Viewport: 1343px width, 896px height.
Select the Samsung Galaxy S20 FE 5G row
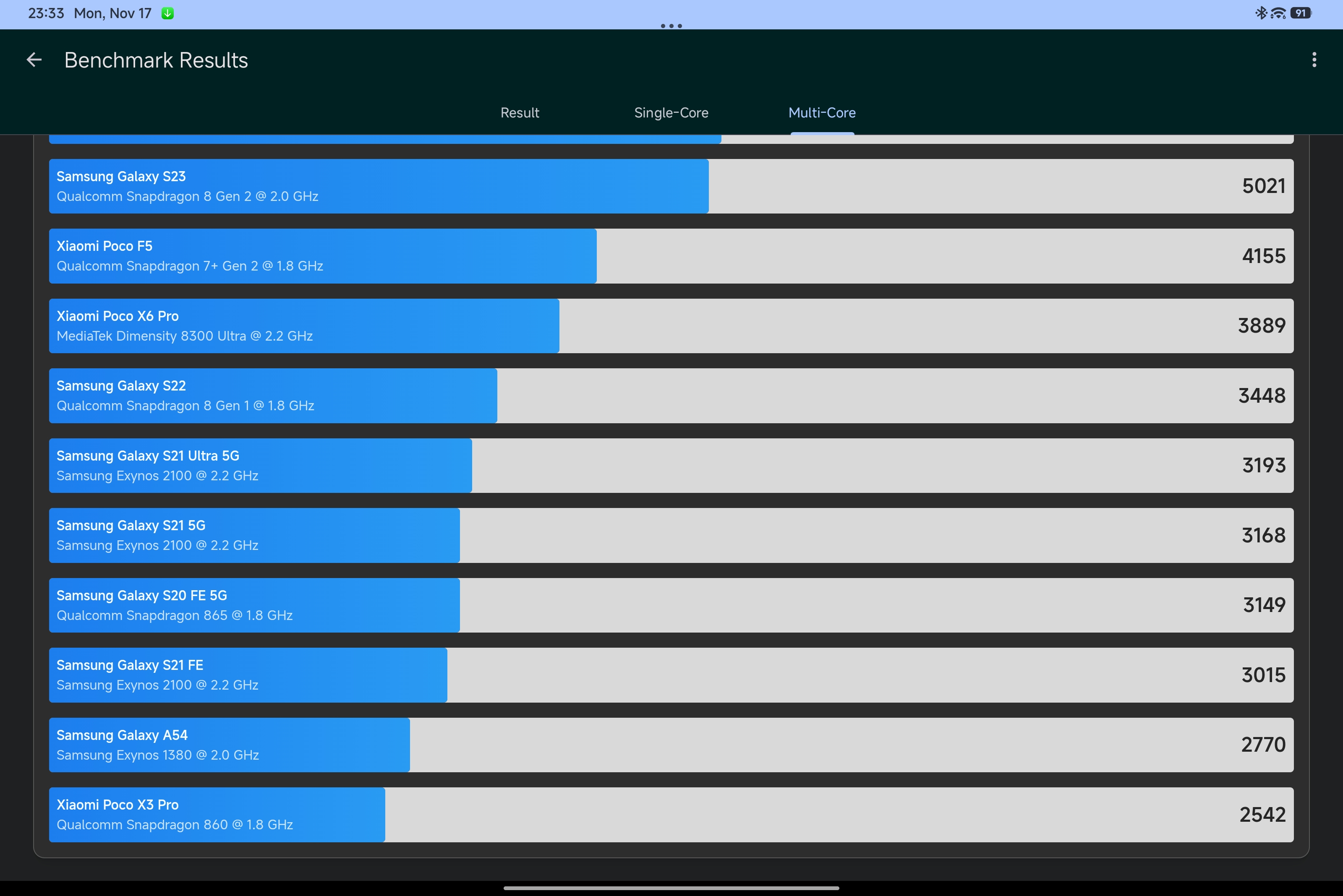tap(671, 605)
